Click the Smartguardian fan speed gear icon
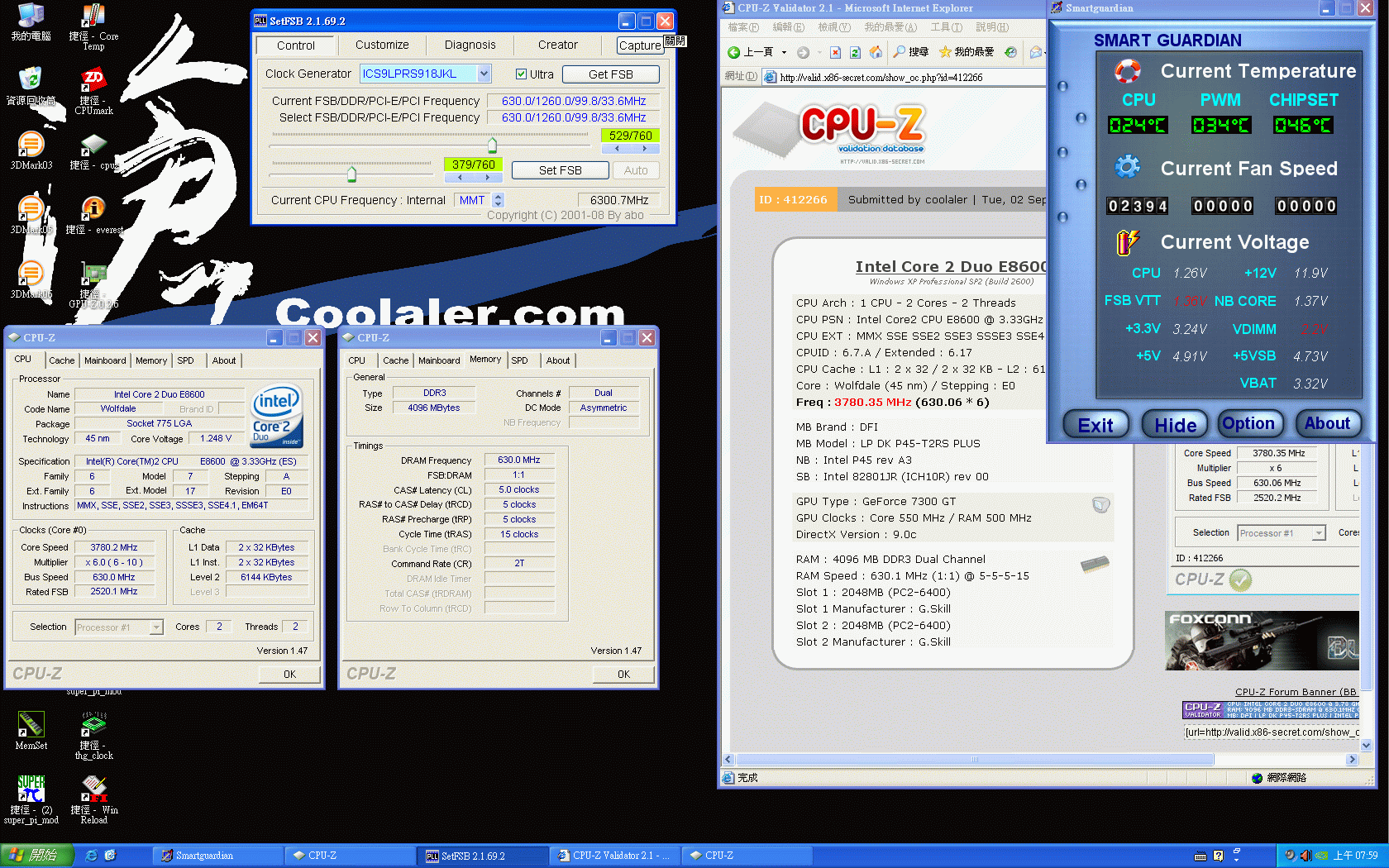This screenshot has height=868, width=1389. tap(1128, 167)
